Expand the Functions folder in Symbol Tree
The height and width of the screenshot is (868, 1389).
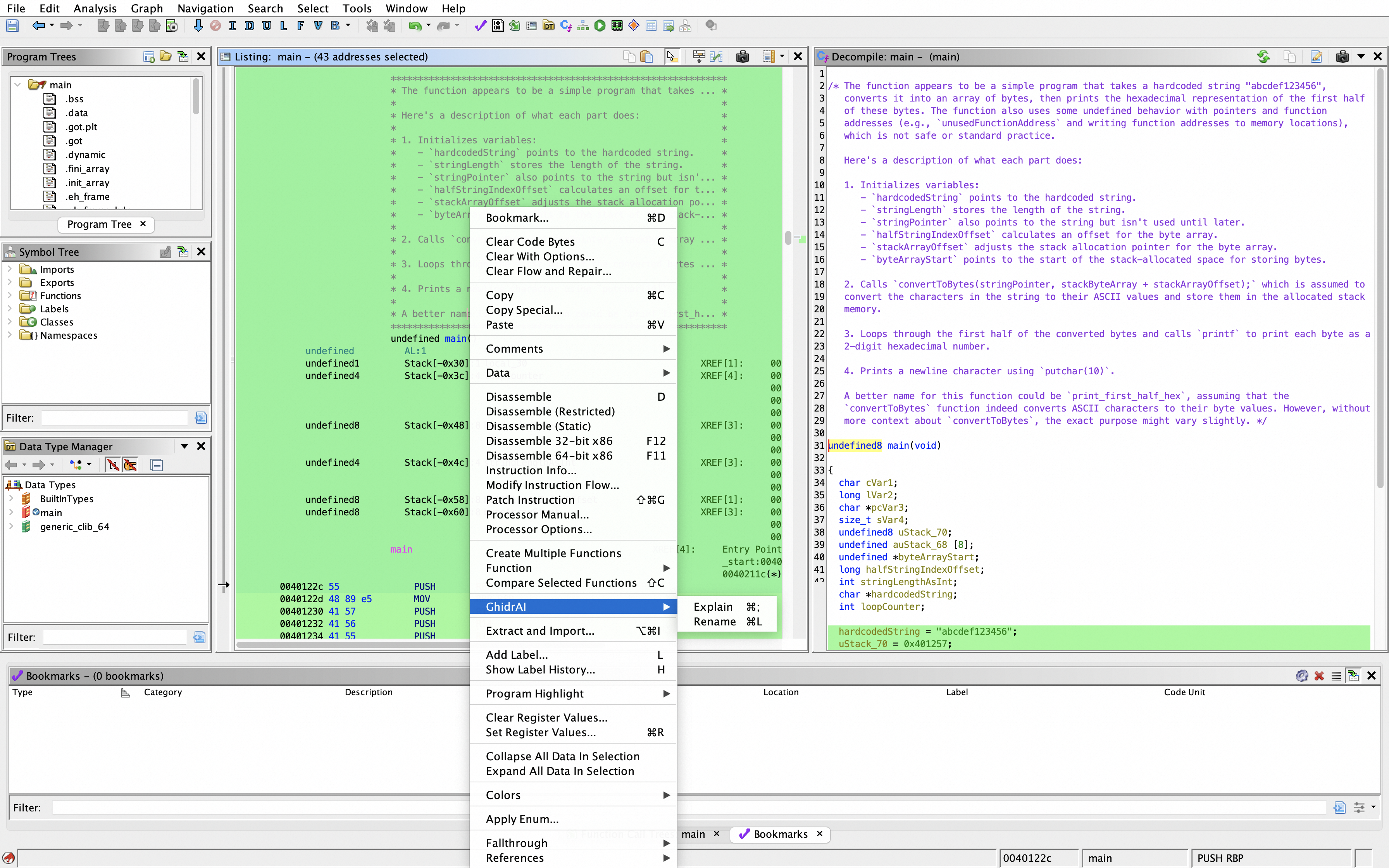click(x=10, y=296)
